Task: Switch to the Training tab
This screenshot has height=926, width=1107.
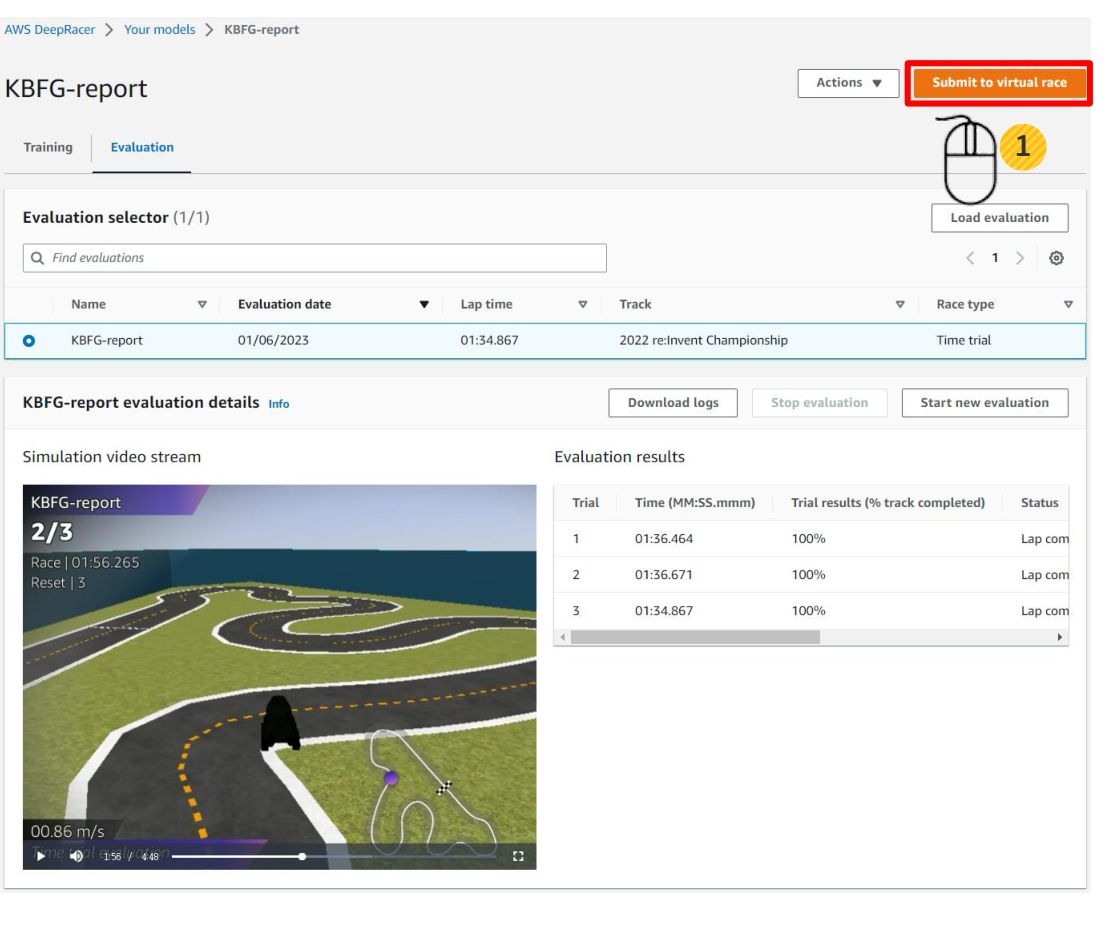Action: [x=48, y=147]
